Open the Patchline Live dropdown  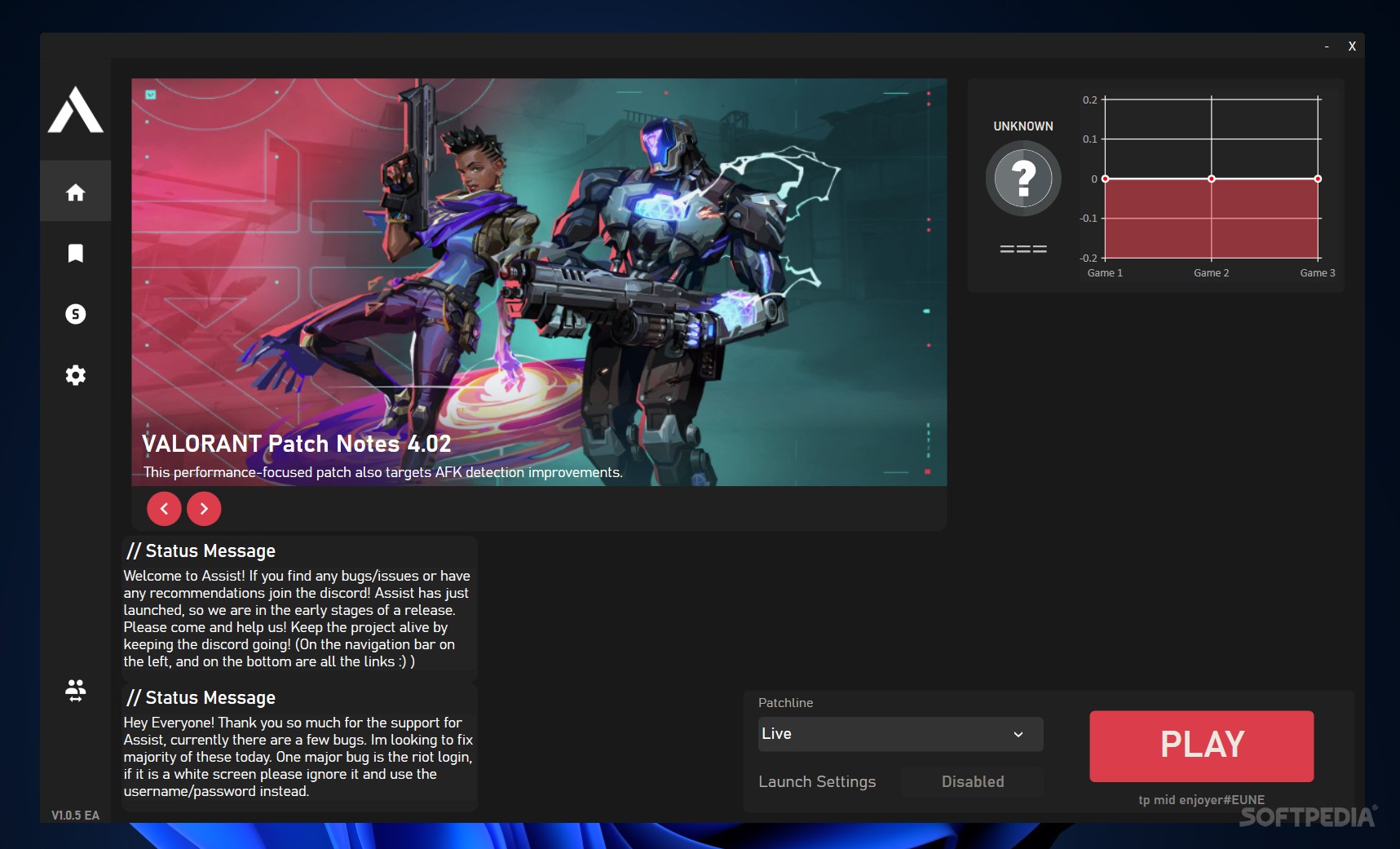pos(900,734)
